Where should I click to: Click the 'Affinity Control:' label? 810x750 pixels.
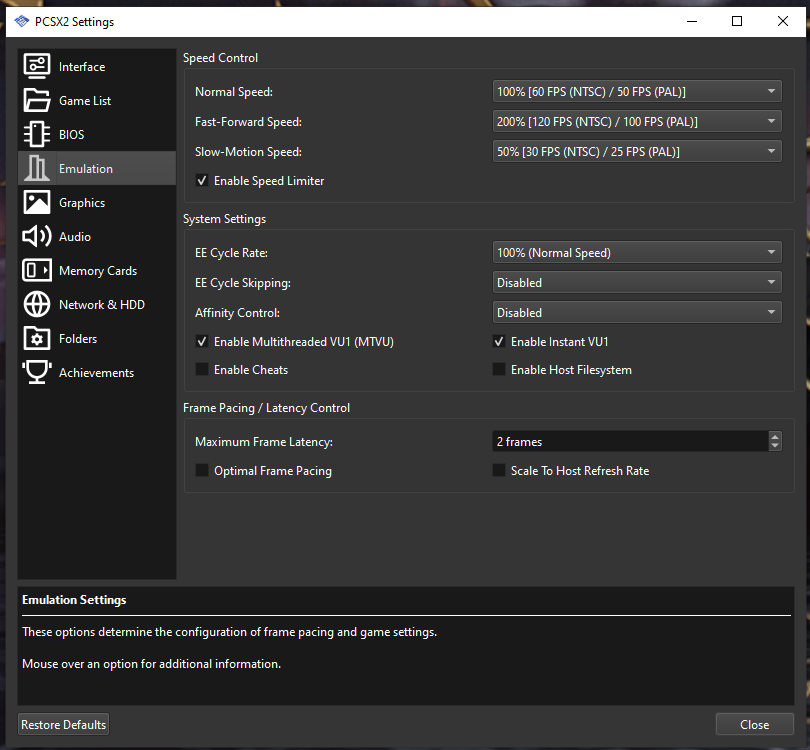(x=238, y=313)
